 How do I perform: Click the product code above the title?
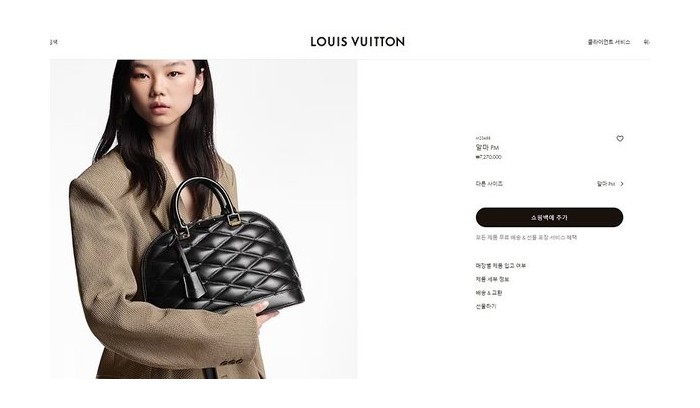[x=483, y=138]
